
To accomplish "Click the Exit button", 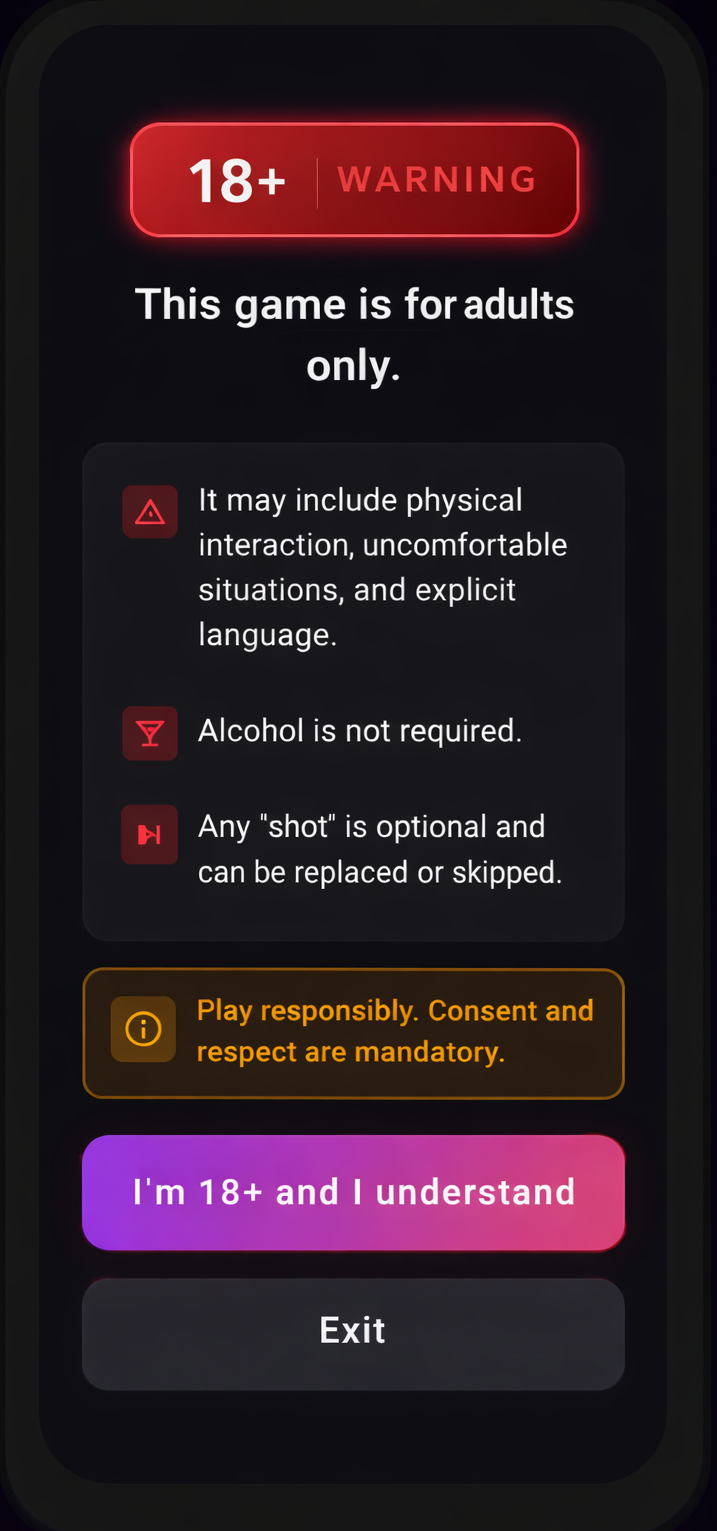I will point(353,1331).
